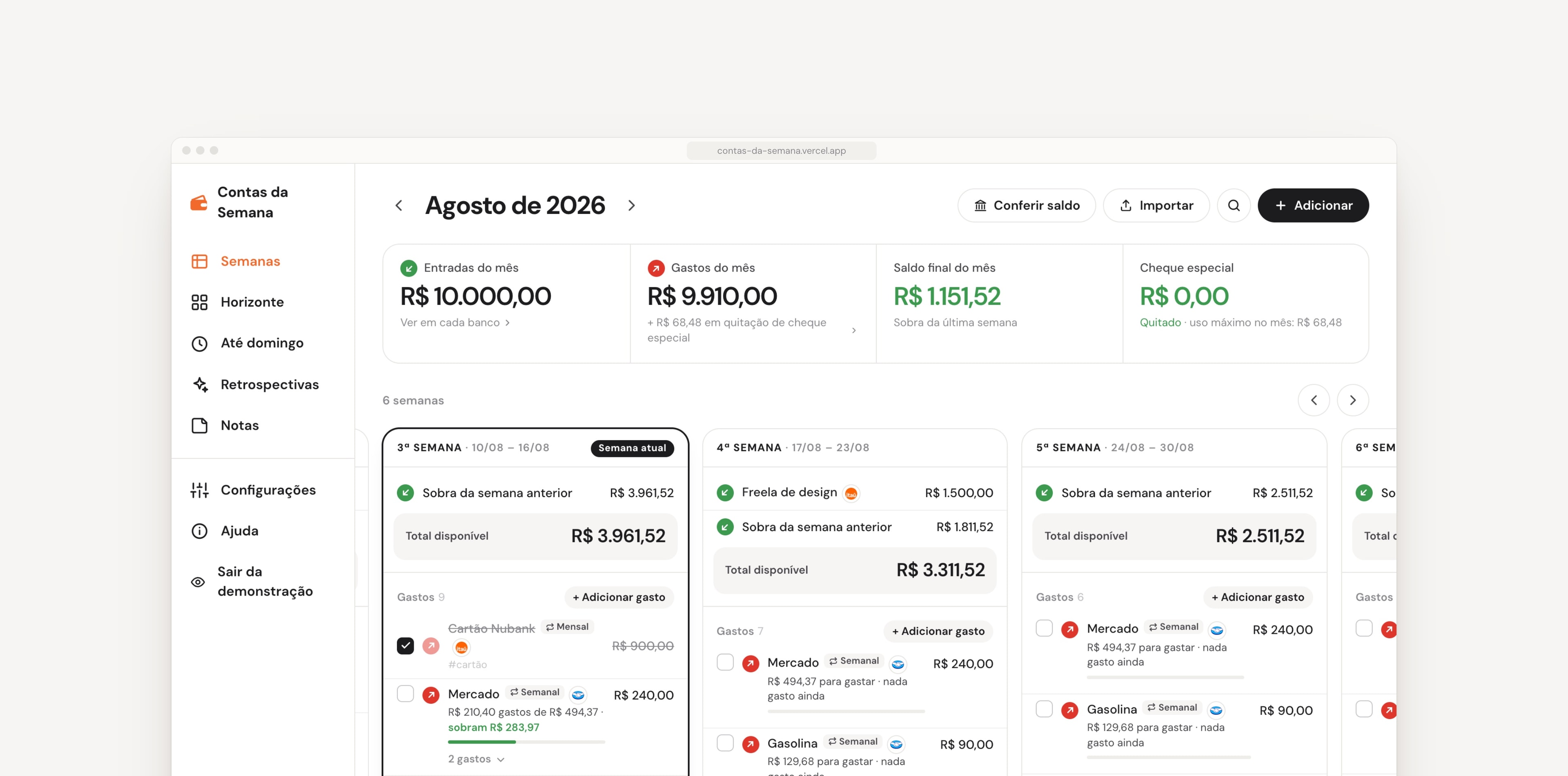
Task: Uncheck the Cartão Nubank expense checkbox
Action: [405, 646]
